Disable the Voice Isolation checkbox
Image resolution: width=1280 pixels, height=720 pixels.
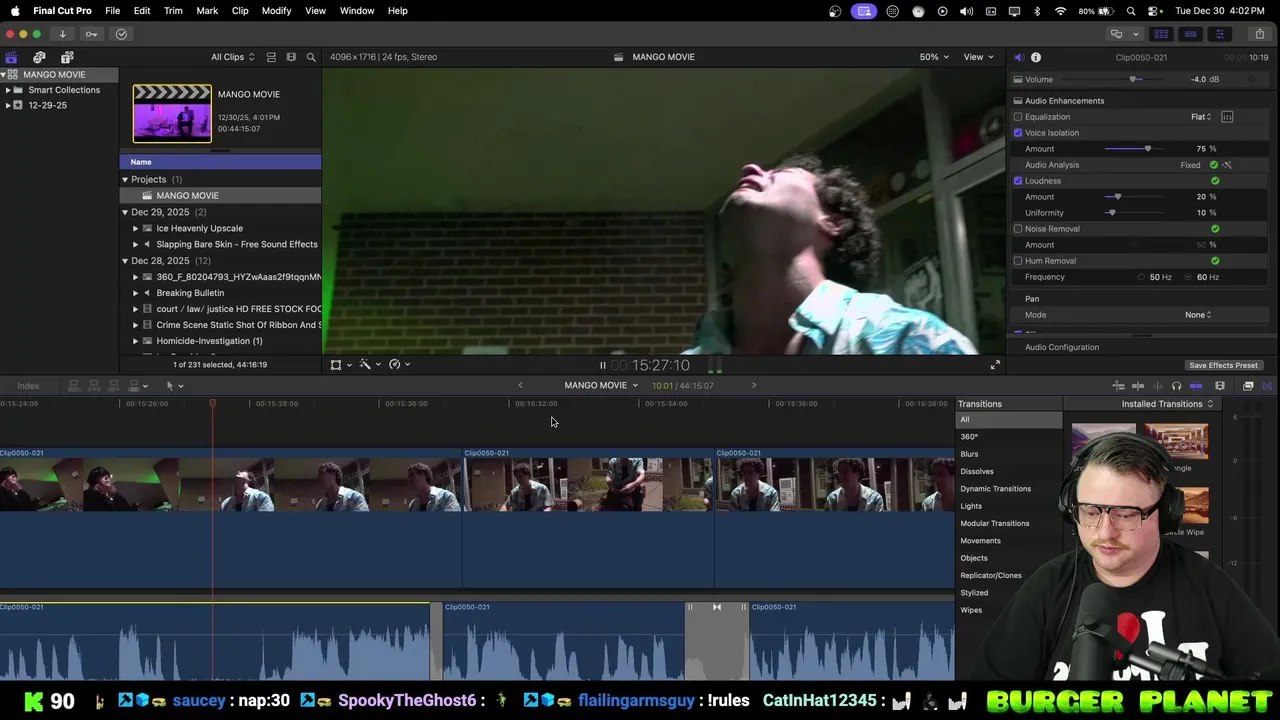click(x=1018, y=133)
